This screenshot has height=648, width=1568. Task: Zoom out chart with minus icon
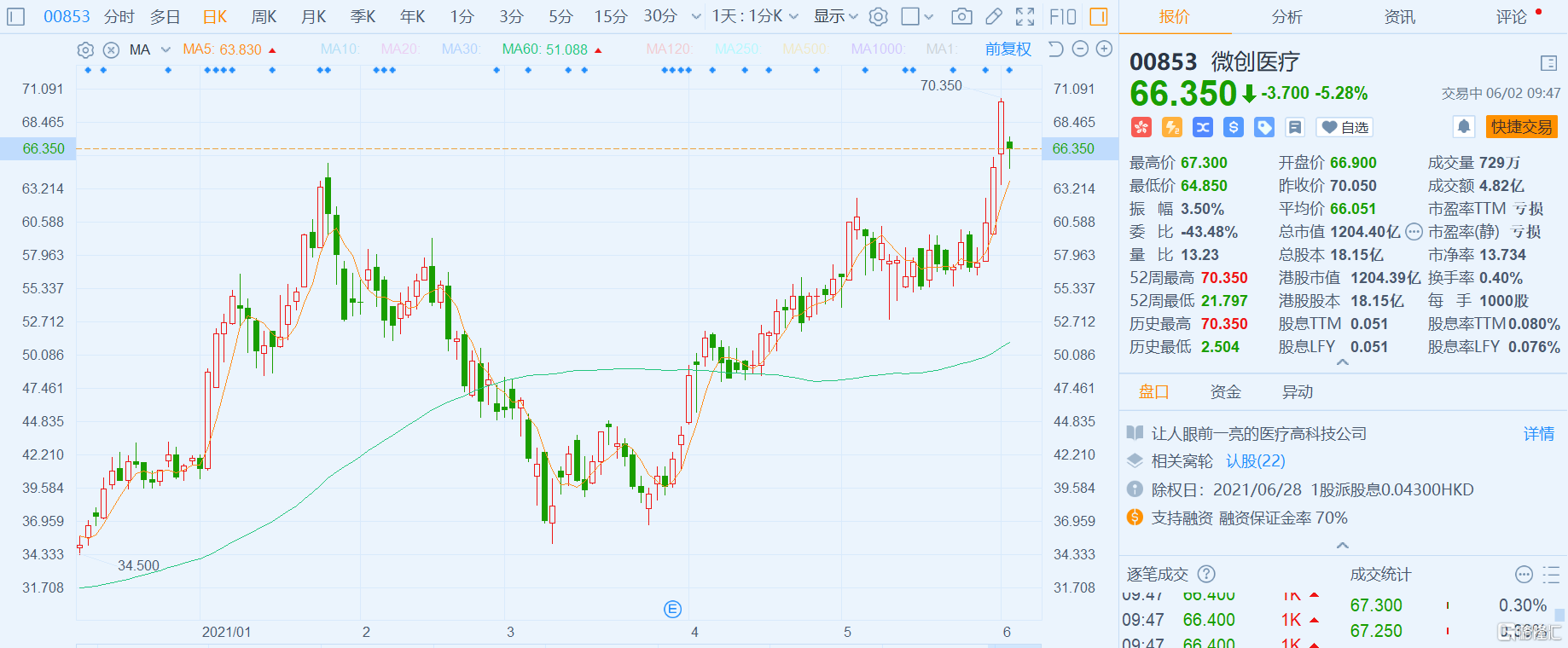tap(1080, 49)
